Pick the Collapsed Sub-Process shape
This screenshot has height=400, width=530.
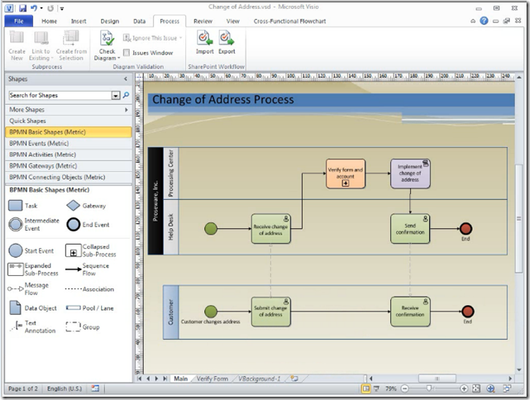pyautogui.click(x=73, y=251)
